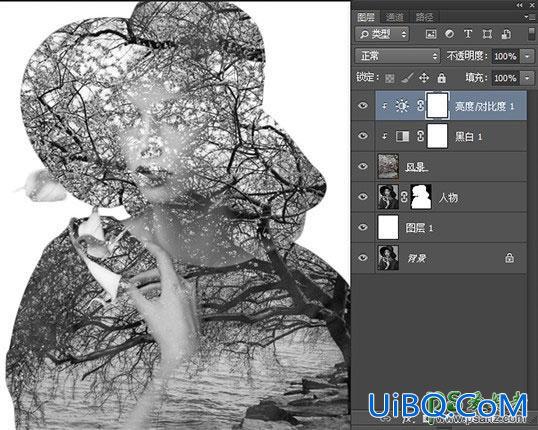Select layer name 风景
This screenshot has width=538, height=430.
[417, 167]
